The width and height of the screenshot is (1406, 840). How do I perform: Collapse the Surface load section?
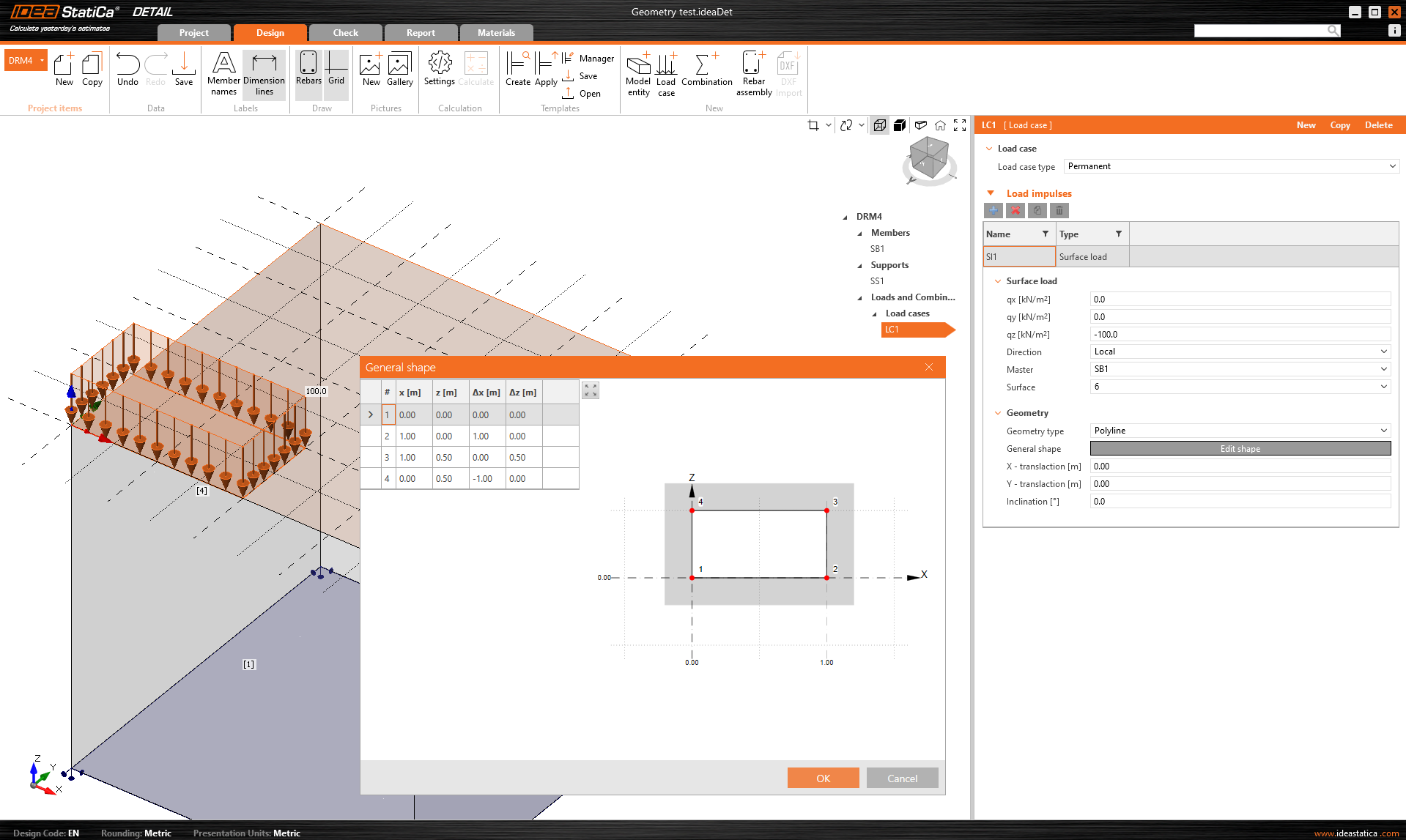[x=998, y=281]
